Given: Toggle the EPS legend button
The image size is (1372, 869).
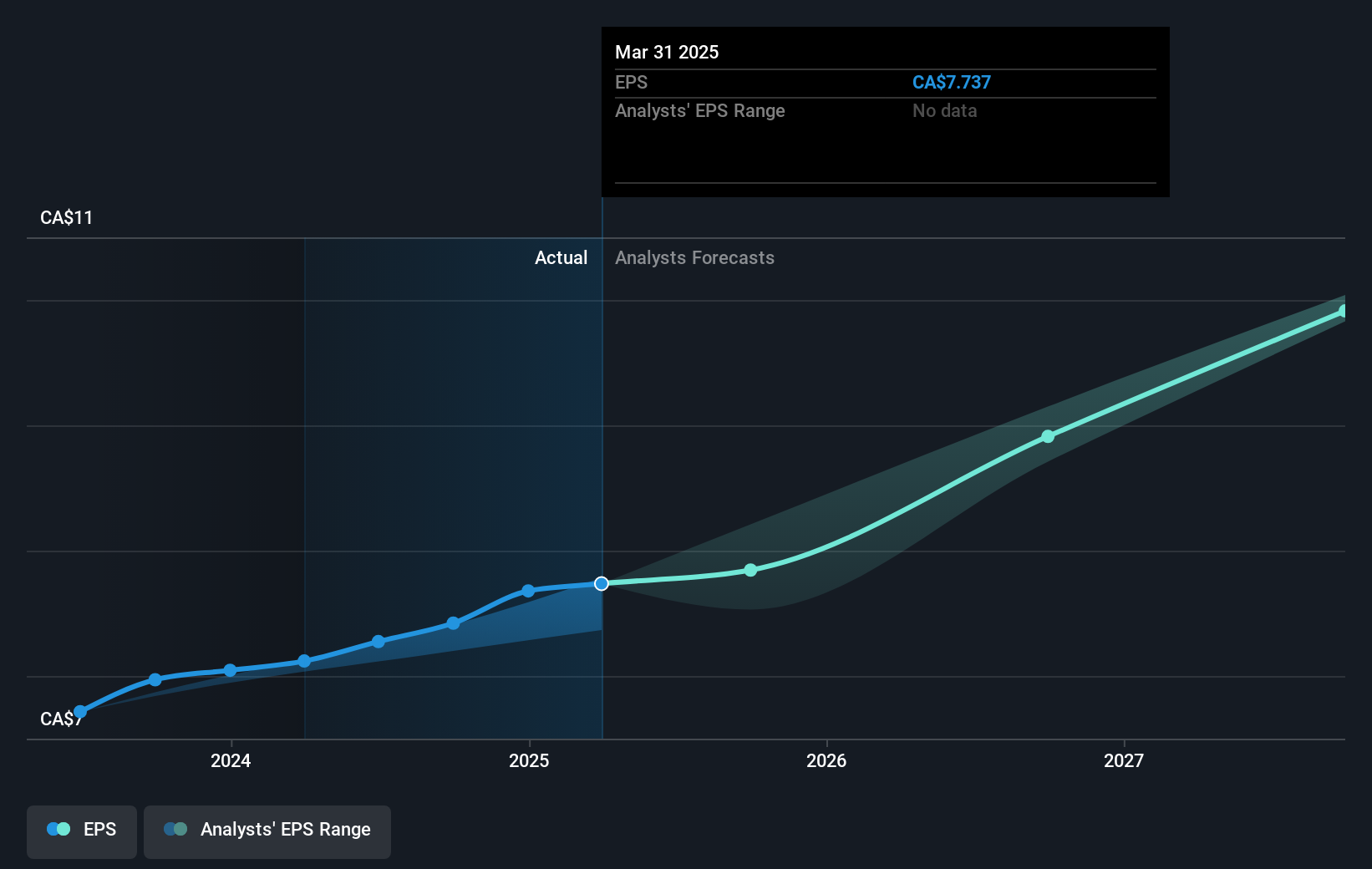Looking at the screenshot, I should point(82,831).
